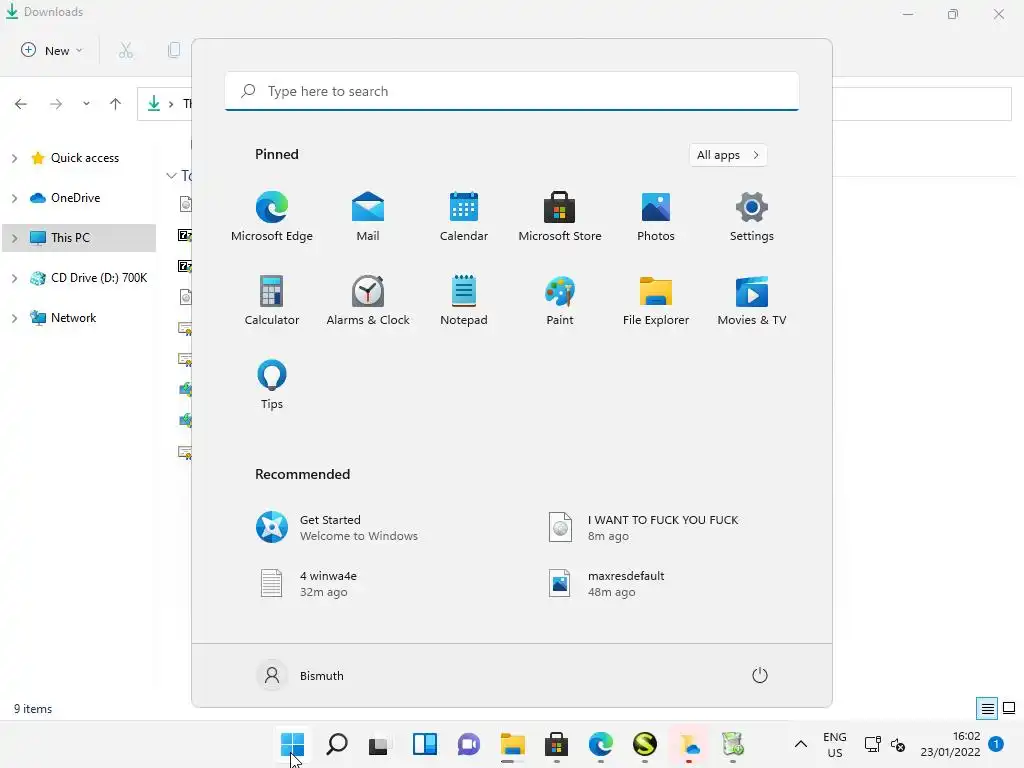Image resolution: width=1024 pixels, height=768 pixels.
Task: Switch Explorer to details view
Action: pyautogui.click(x=987, y=709)
